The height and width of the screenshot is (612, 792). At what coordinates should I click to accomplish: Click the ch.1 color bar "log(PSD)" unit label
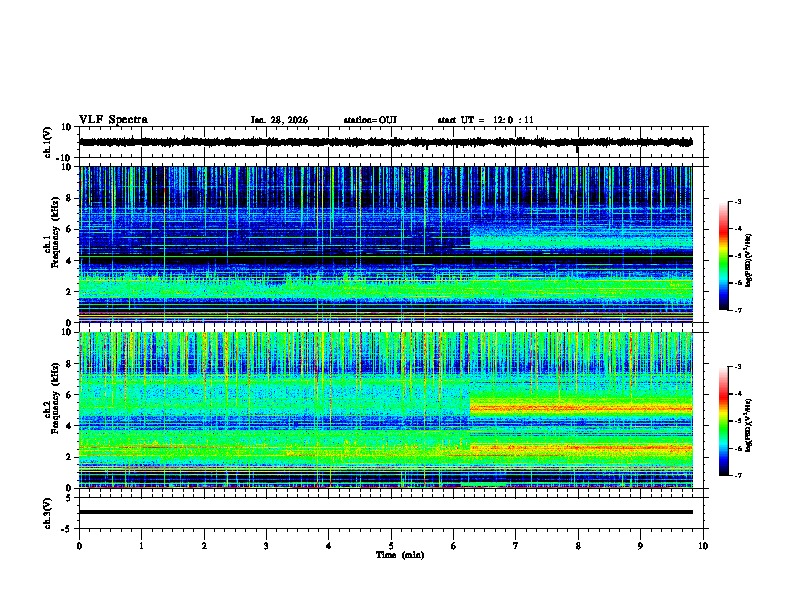tap(750, 260)
